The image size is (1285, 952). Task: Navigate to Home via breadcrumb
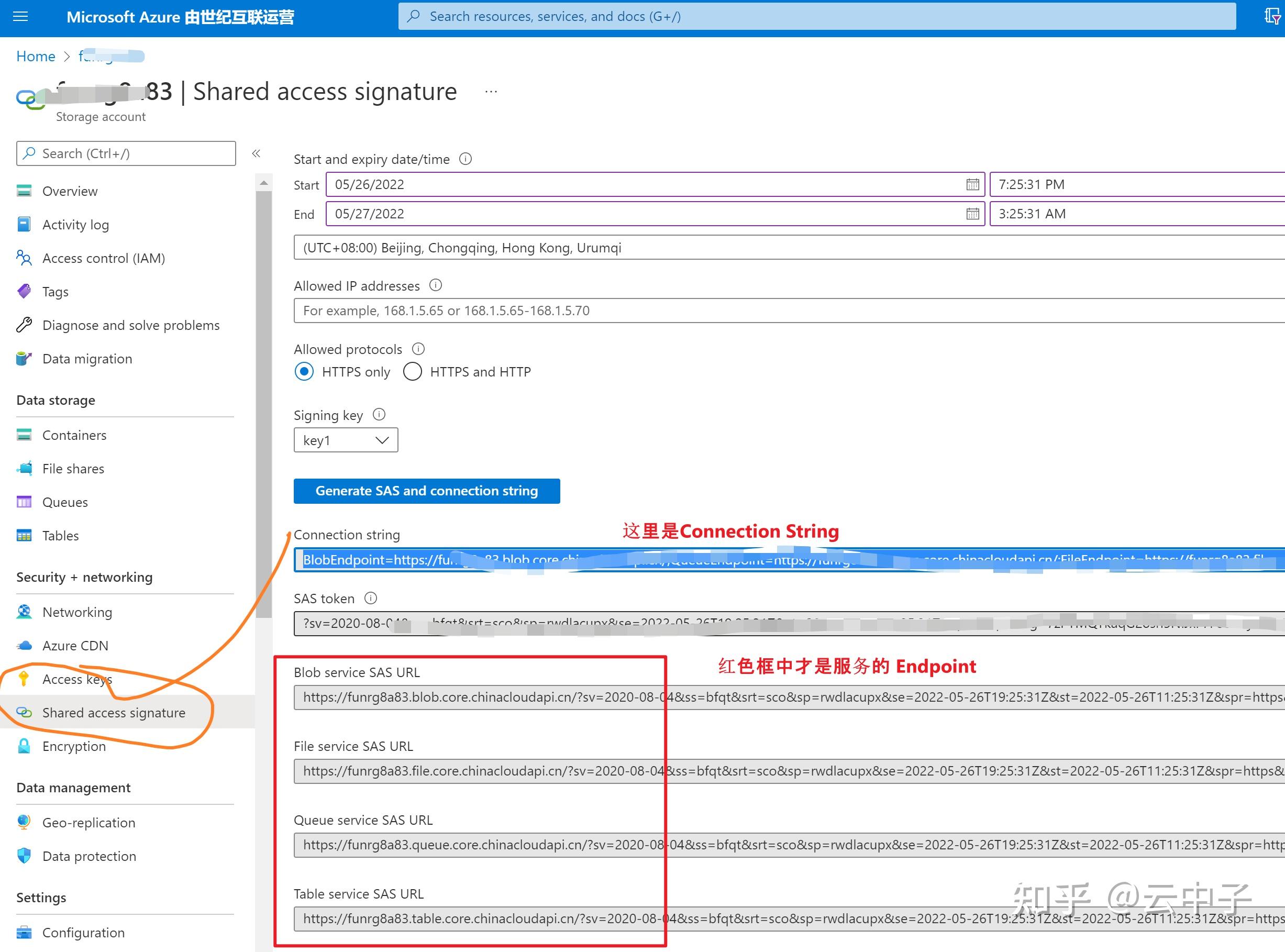tap(35, 56)
